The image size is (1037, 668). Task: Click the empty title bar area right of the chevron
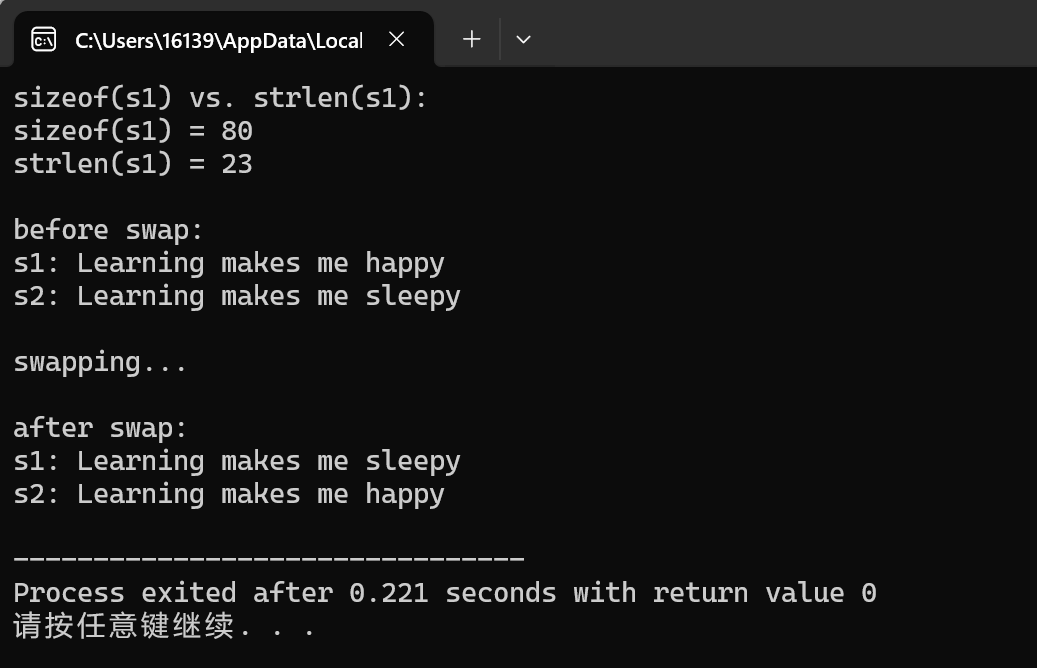click(780, 35)
